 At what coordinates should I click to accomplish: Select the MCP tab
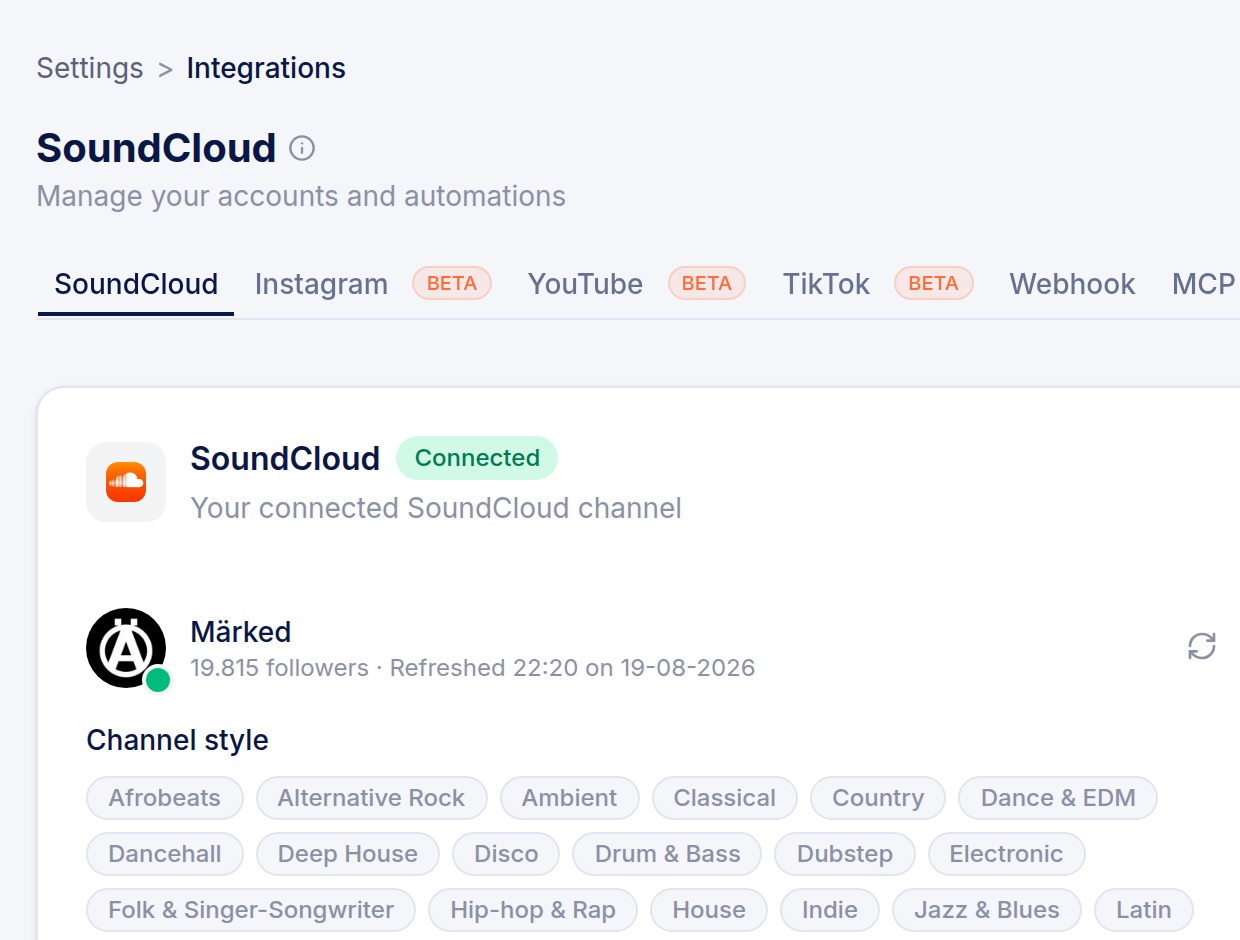pos(1204,284)
